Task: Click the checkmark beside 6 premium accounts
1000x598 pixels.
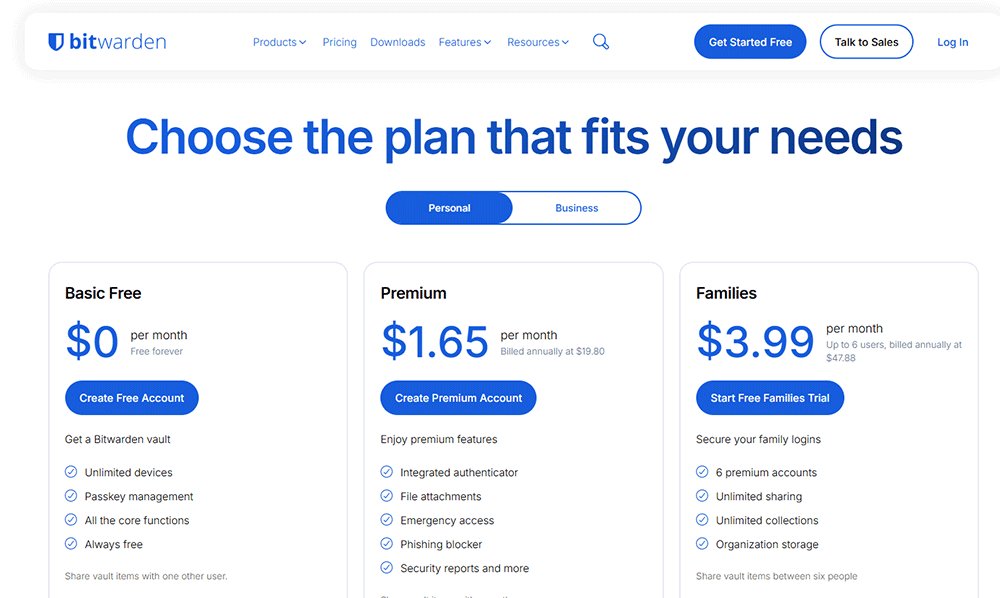Action: [x=702, y=472]
